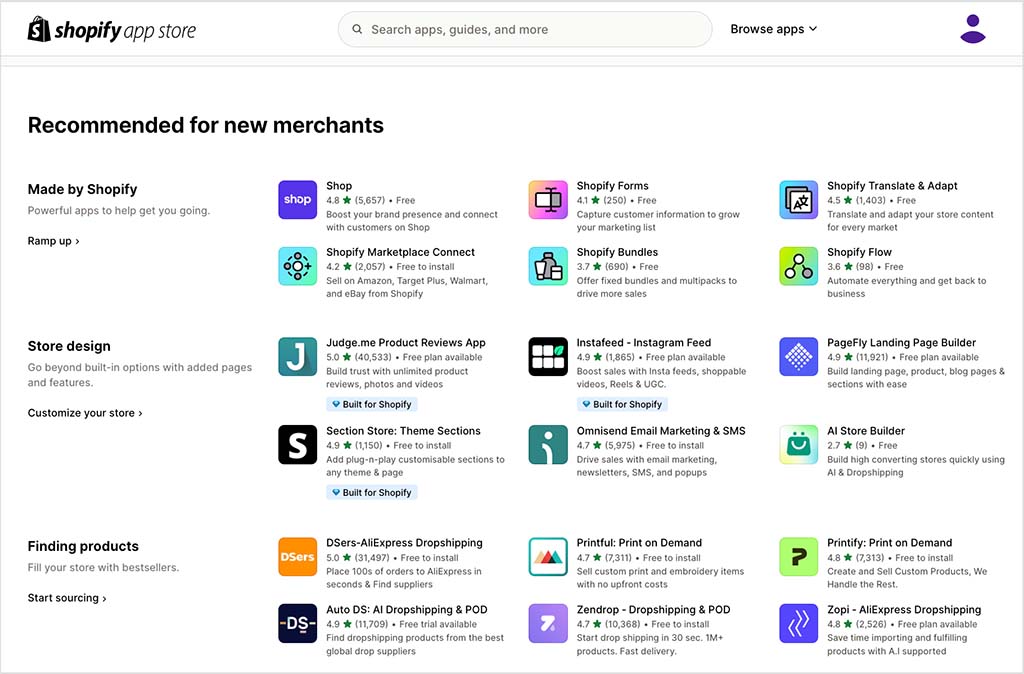Open Instafeed - Instagram Feed title
The image size is (1024, 674).
[644, 343]
